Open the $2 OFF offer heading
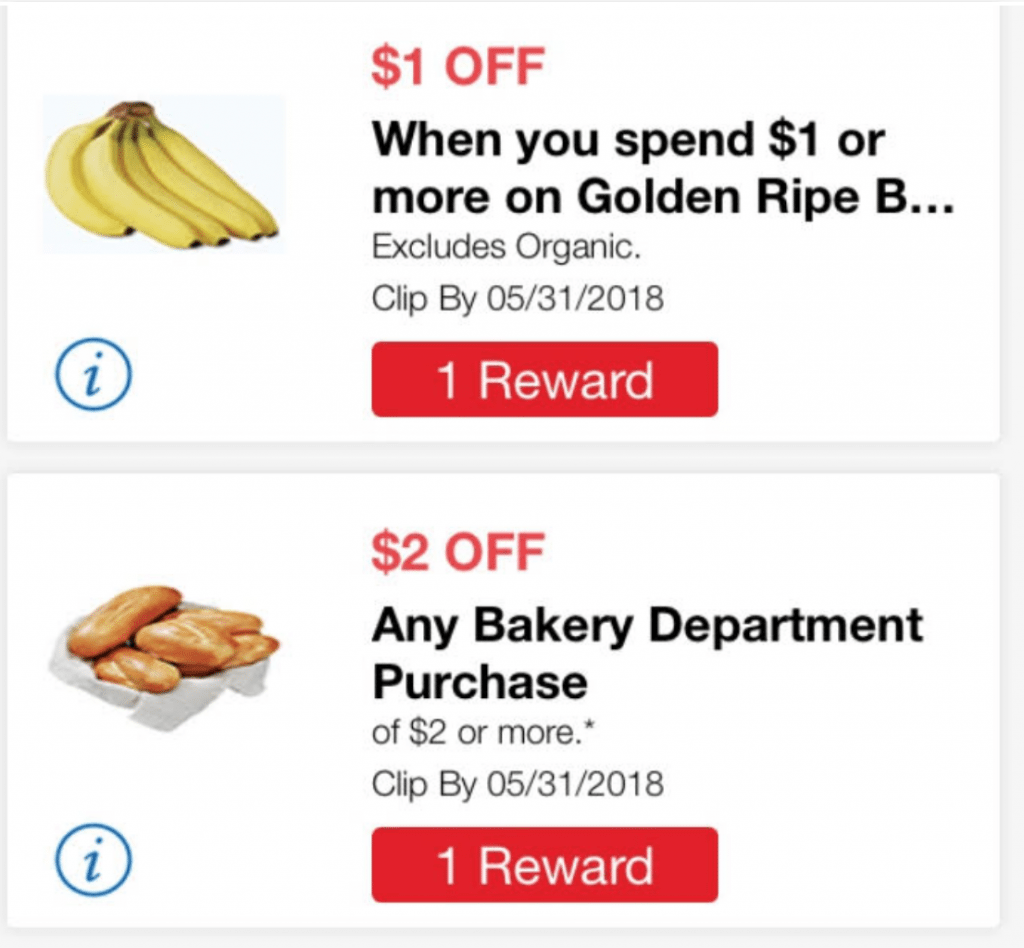The height and width of the screenshot is (948, 1024). coord(458,552)
